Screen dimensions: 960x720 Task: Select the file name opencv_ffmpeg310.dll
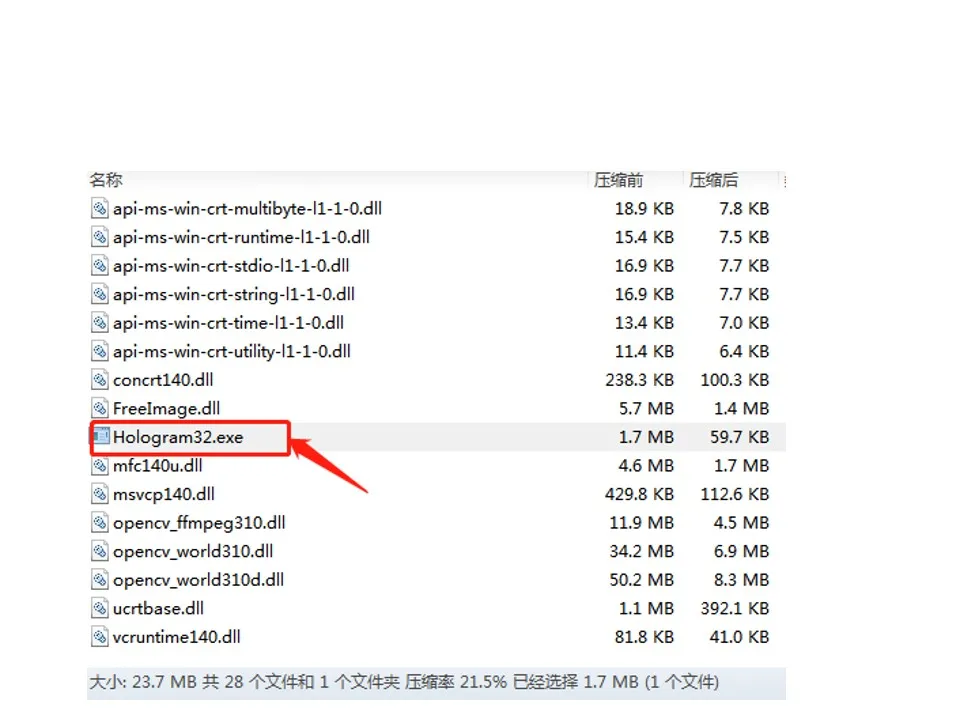pyautogui.click(x=200, y=523)
